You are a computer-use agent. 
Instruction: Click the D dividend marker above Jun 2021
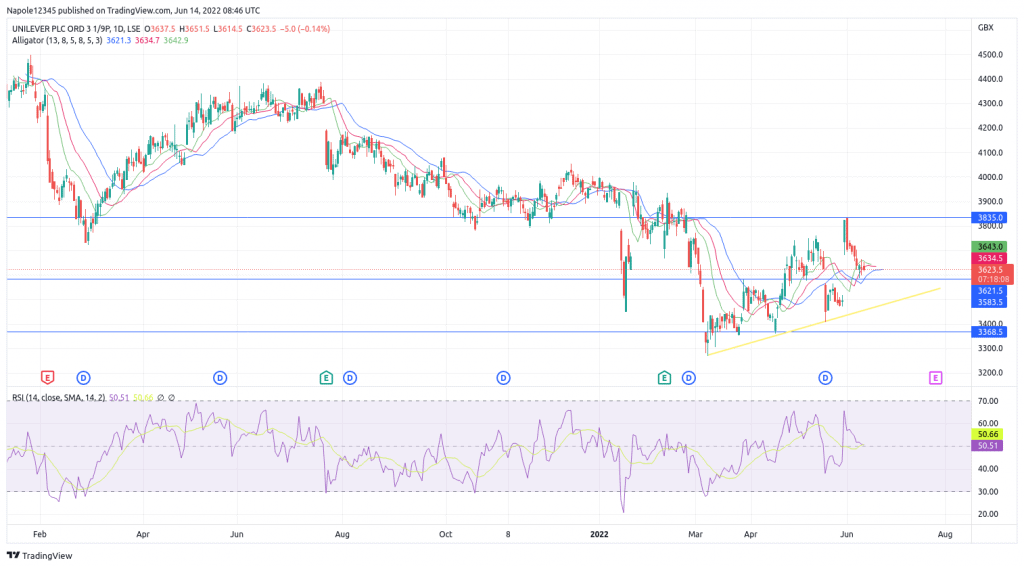pos(220,378)
